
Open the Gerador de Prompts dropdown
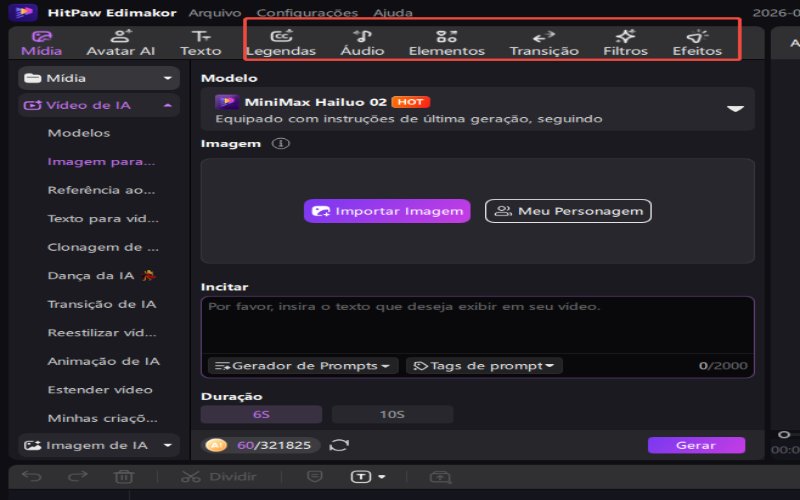pyautogui.click(x=303, y=366)
